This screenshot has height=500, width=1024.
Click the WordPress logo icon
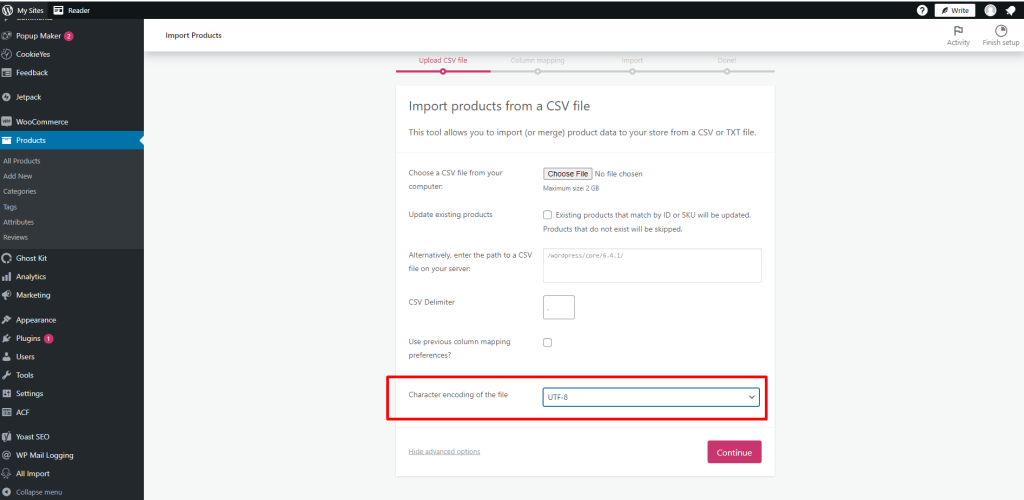point(8,10)
